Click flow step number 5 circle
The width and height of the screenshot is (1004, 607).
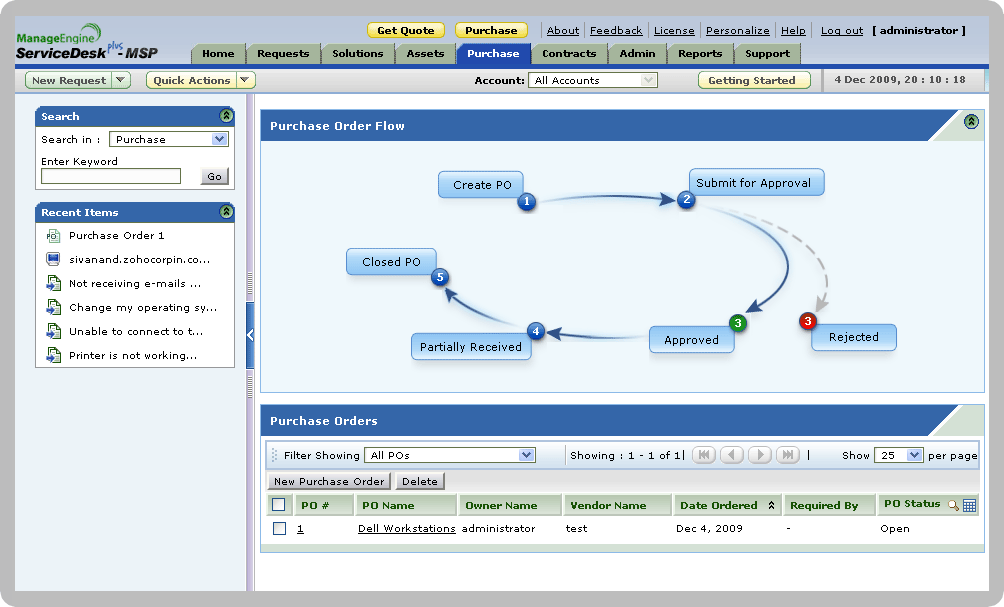pyautogui.click(x=440, y=277)
